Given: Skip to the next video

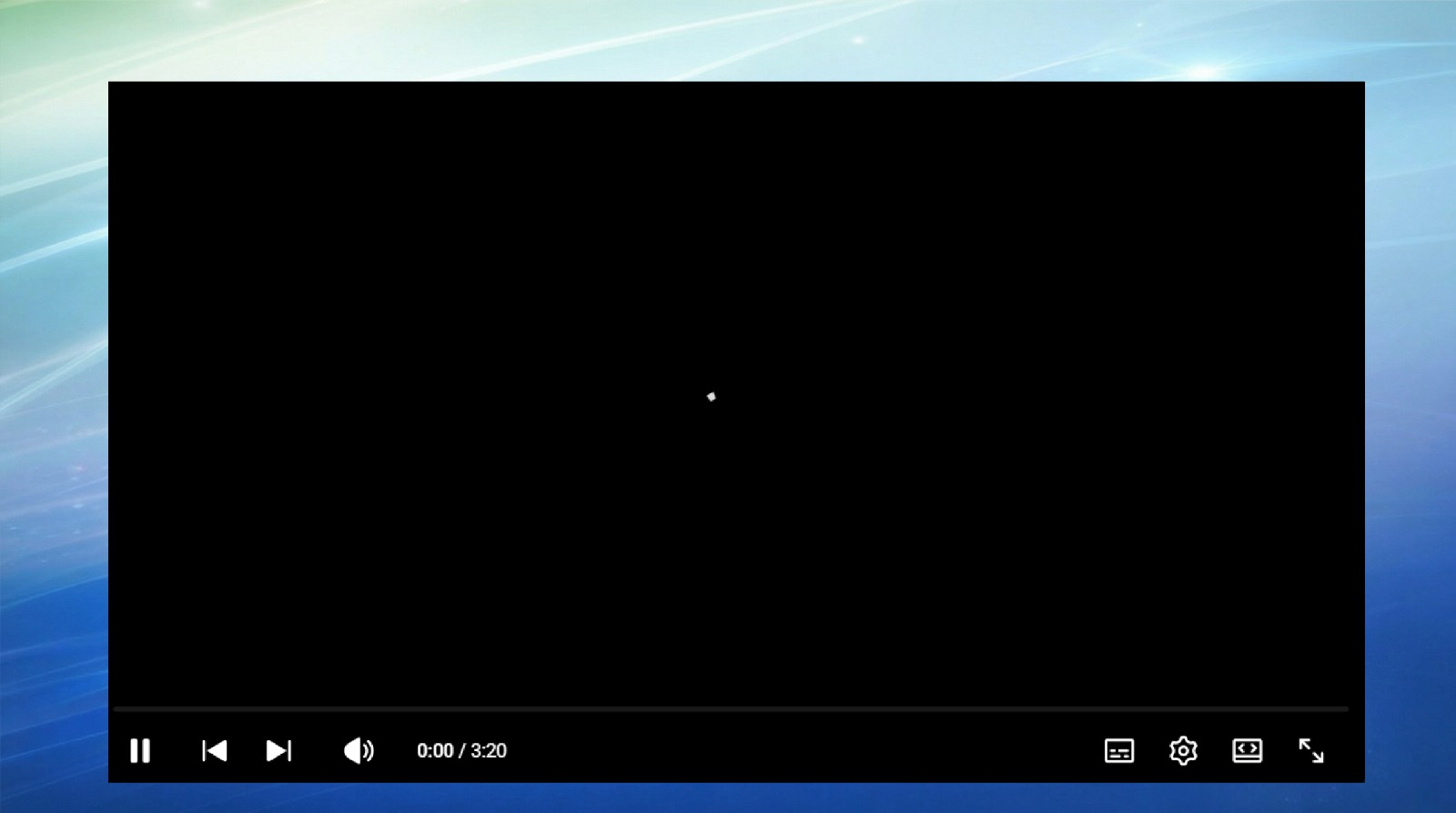Looking at the screenshot, I should click(278, 751).
